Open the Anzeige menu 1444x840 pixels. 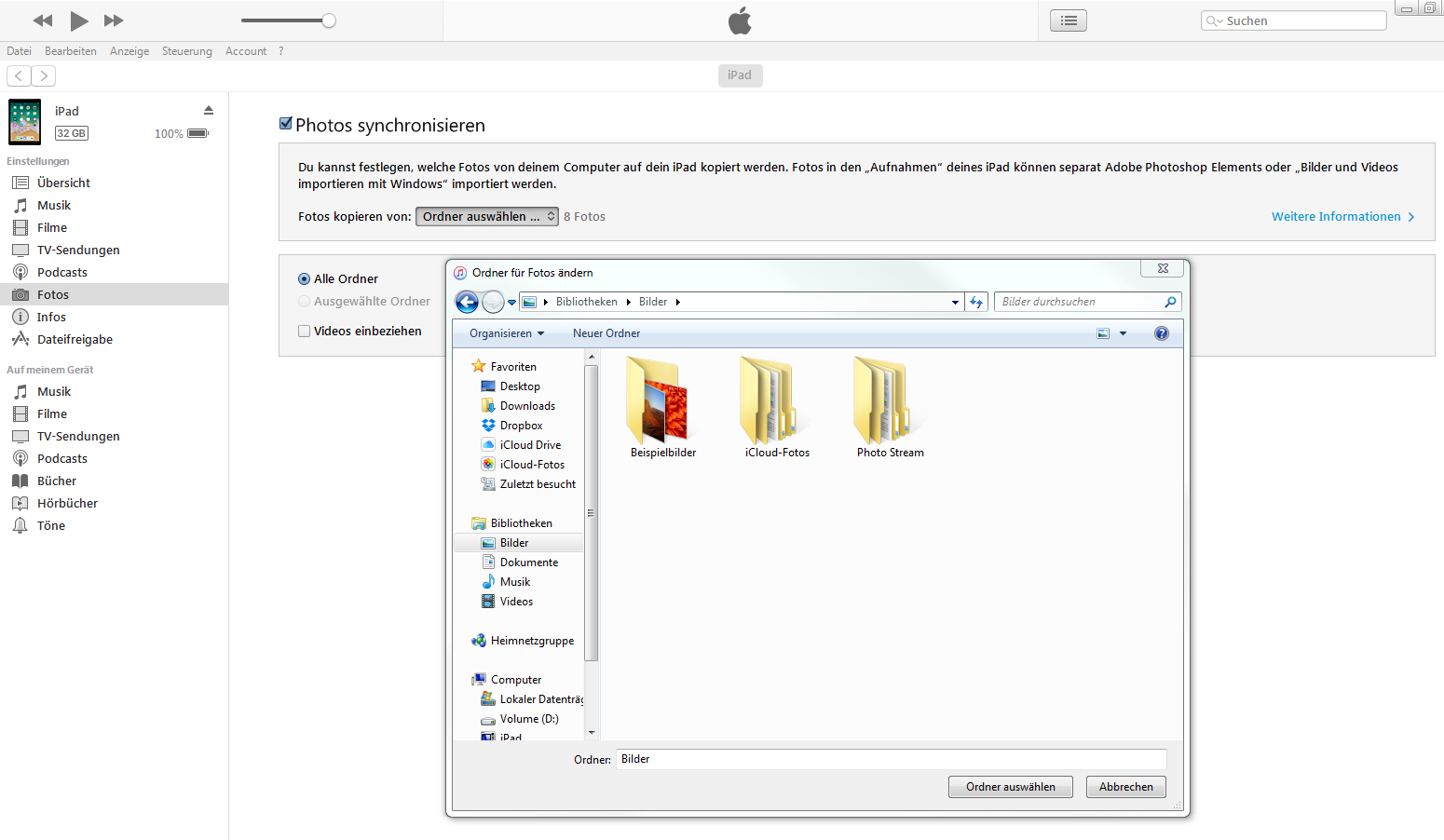129,51
